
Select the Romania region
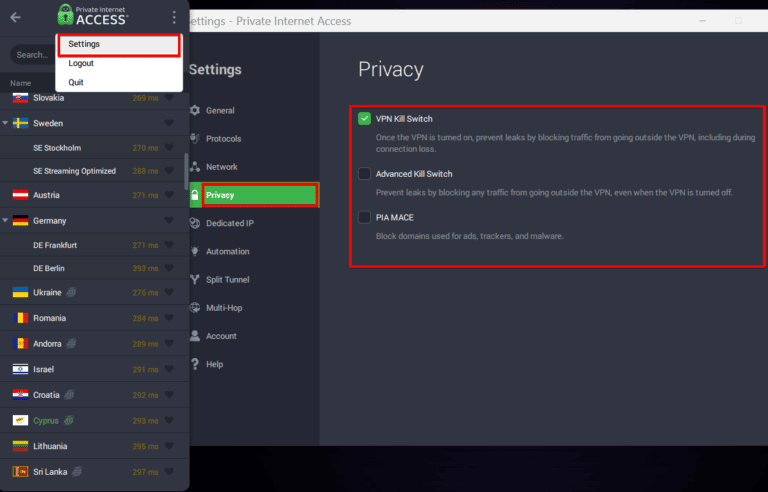pyautogui.click(x=93, y=318)
